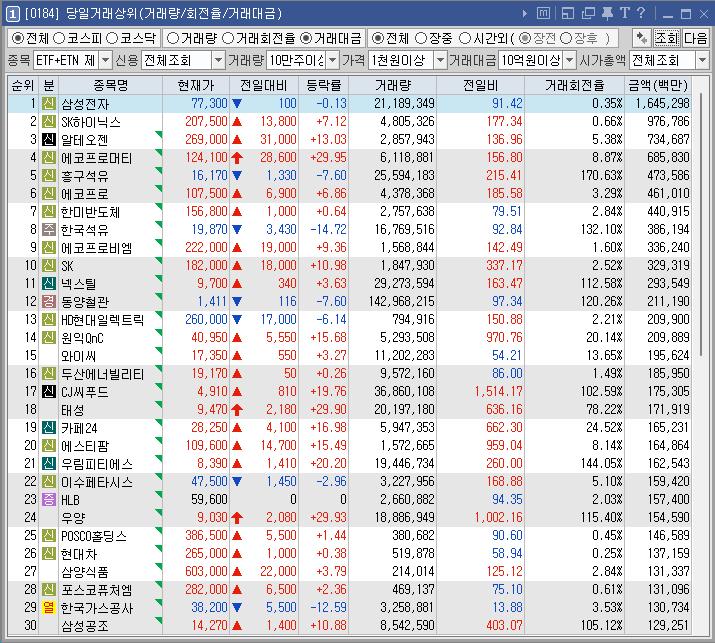Open the 신용 전체조회 dropdown

click(x=218, y=60)
